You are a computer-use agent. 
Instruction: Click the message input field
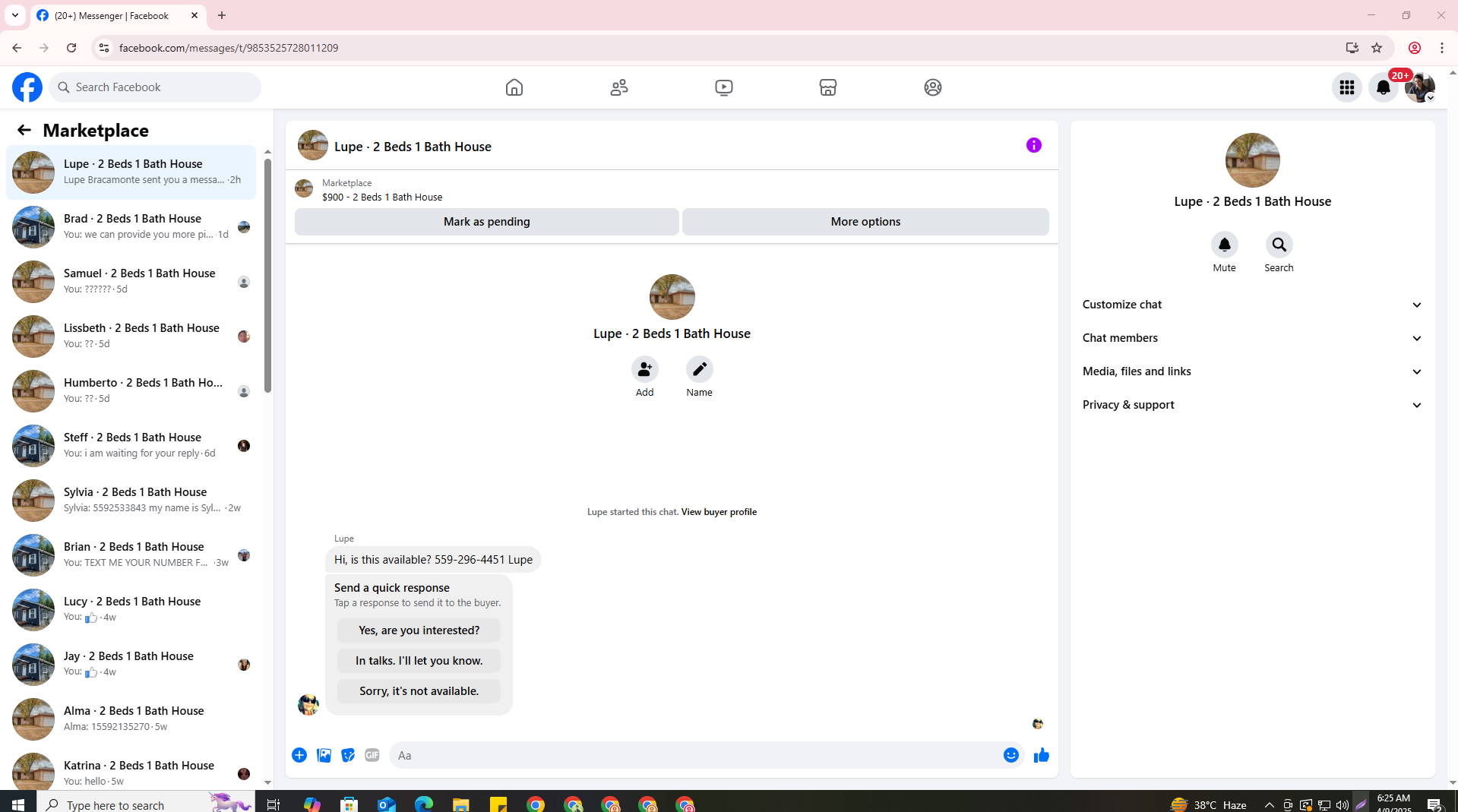point(694,755)
